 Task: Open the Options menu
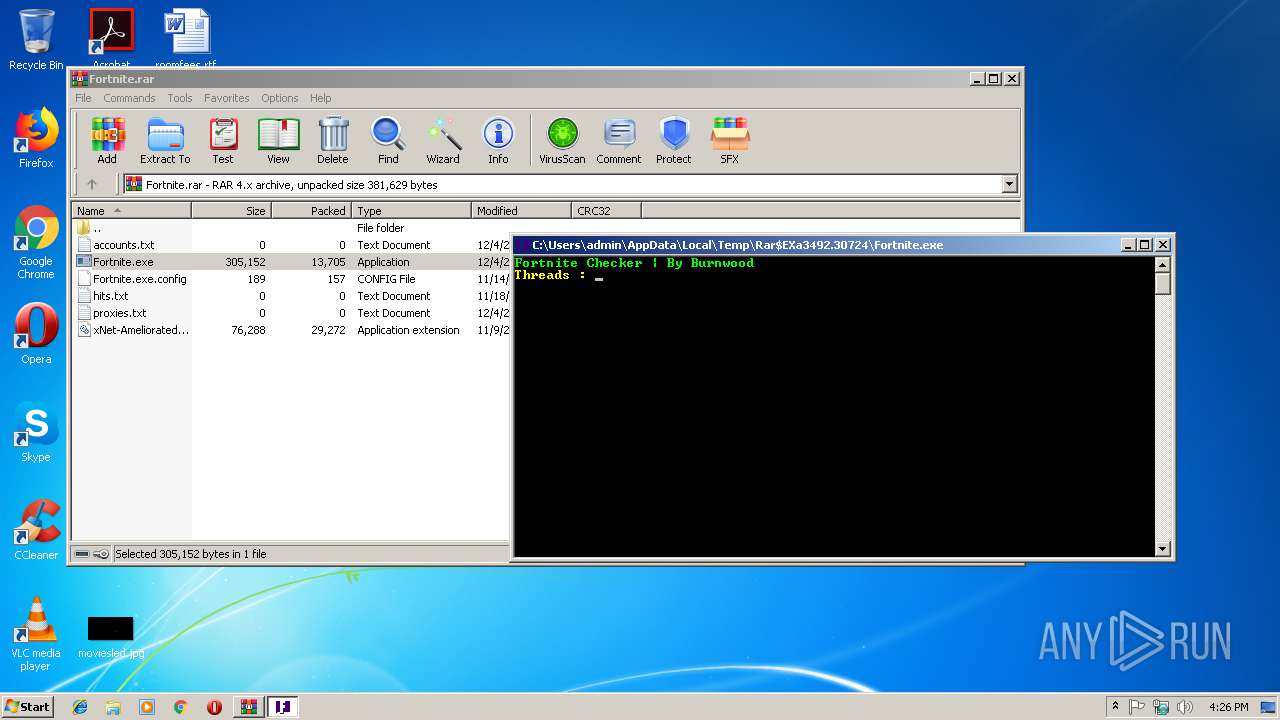click(x=280, y=98)
